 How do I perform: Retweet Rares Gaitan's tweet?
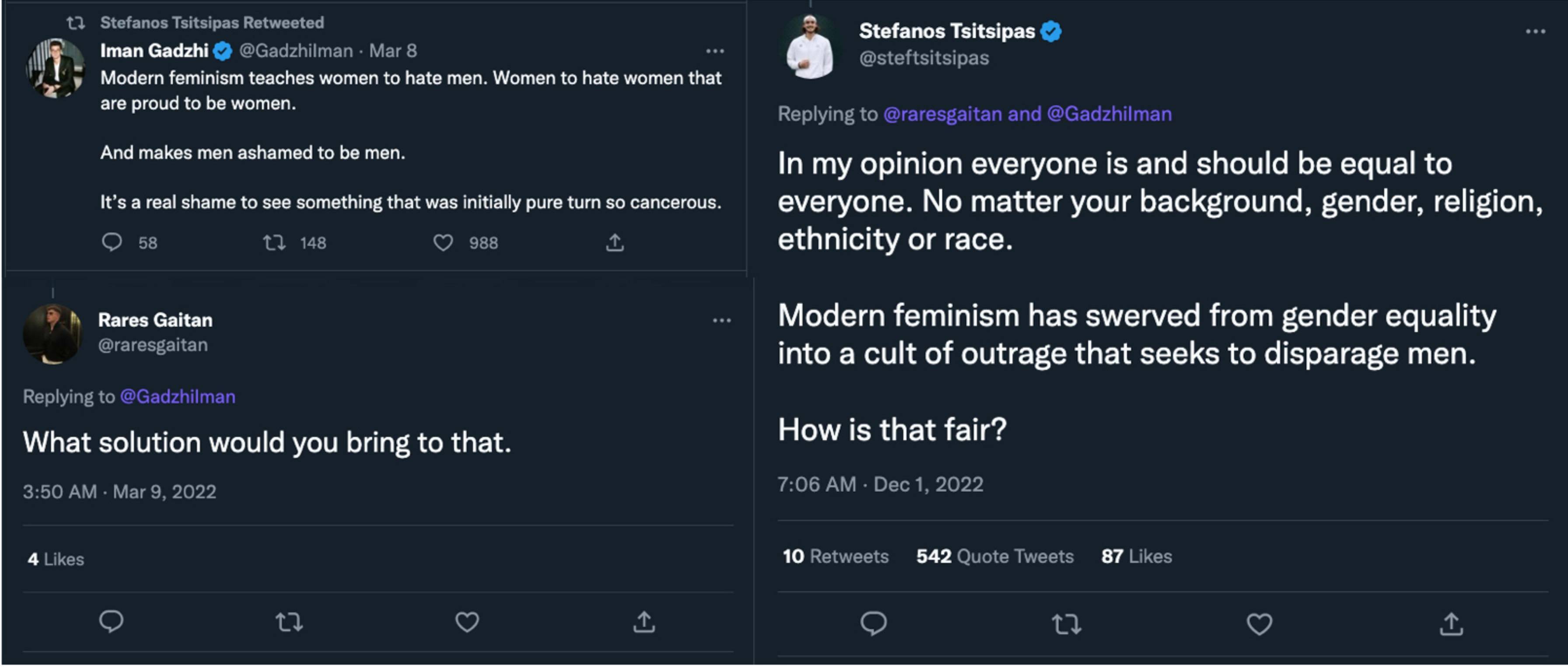pyautogui.click(x=289, y=622)
